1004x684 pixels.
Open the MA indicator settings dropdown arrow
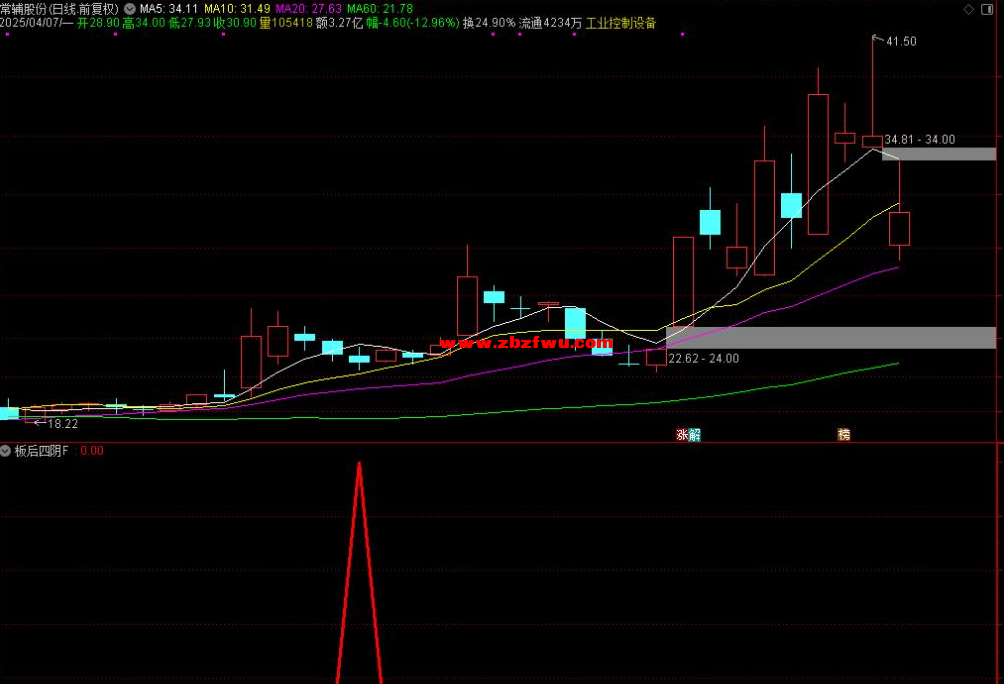(129, 8)
